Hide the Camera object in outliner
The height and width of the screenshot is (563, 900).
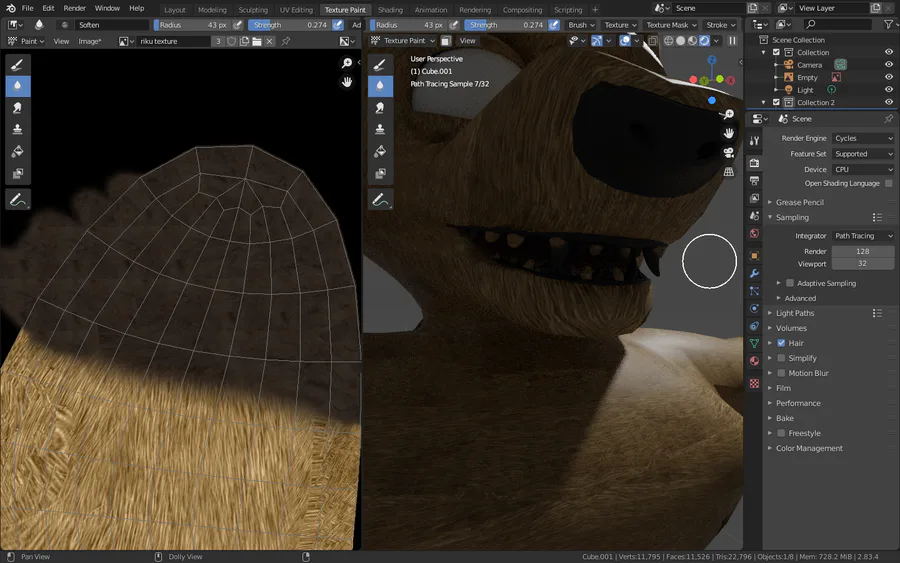pyautogui.click(x=889, y=65)
